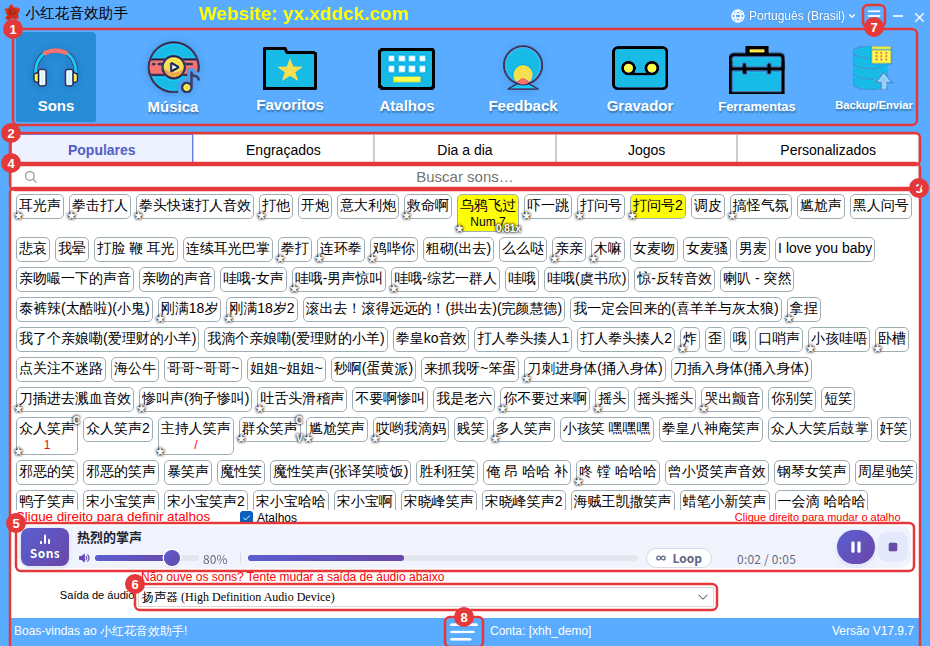Click the globe language icon
Screen dimensions: 930x646
point(738,16)
